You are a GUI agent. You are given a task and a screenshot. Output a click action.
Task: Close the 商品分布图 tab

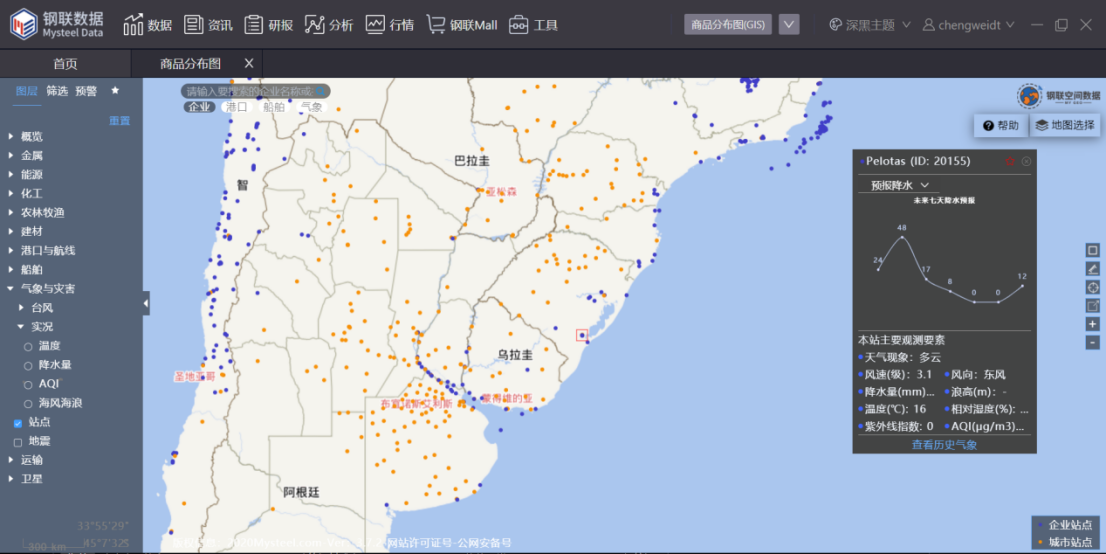click(x=249, y=64)
